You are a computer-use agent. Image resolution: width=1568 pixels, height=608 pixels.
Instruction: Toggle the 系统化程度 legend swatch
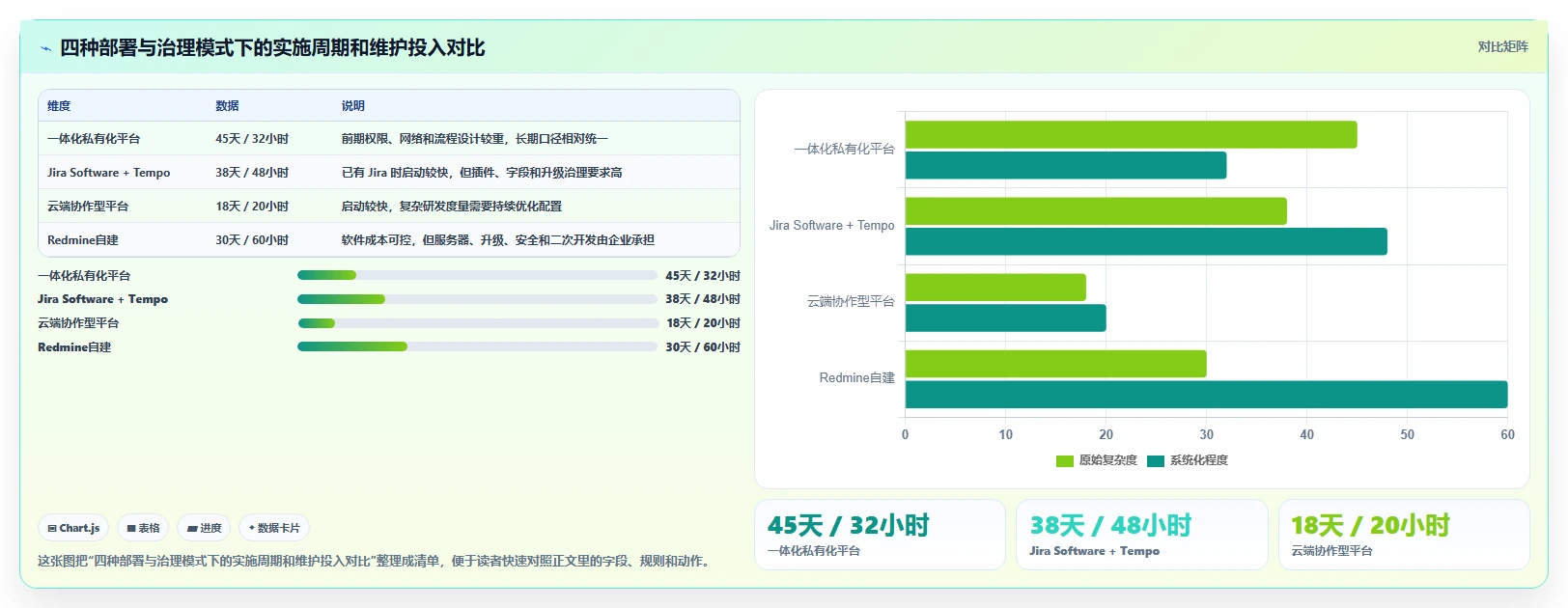(x=1156, y=461)
